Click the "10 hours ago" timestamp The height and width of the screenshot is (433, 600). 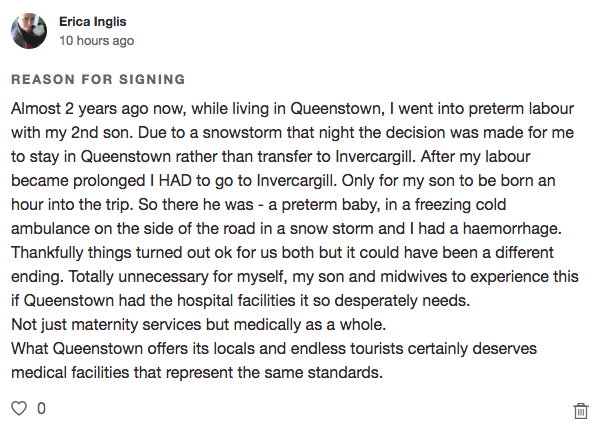[96, 41]
